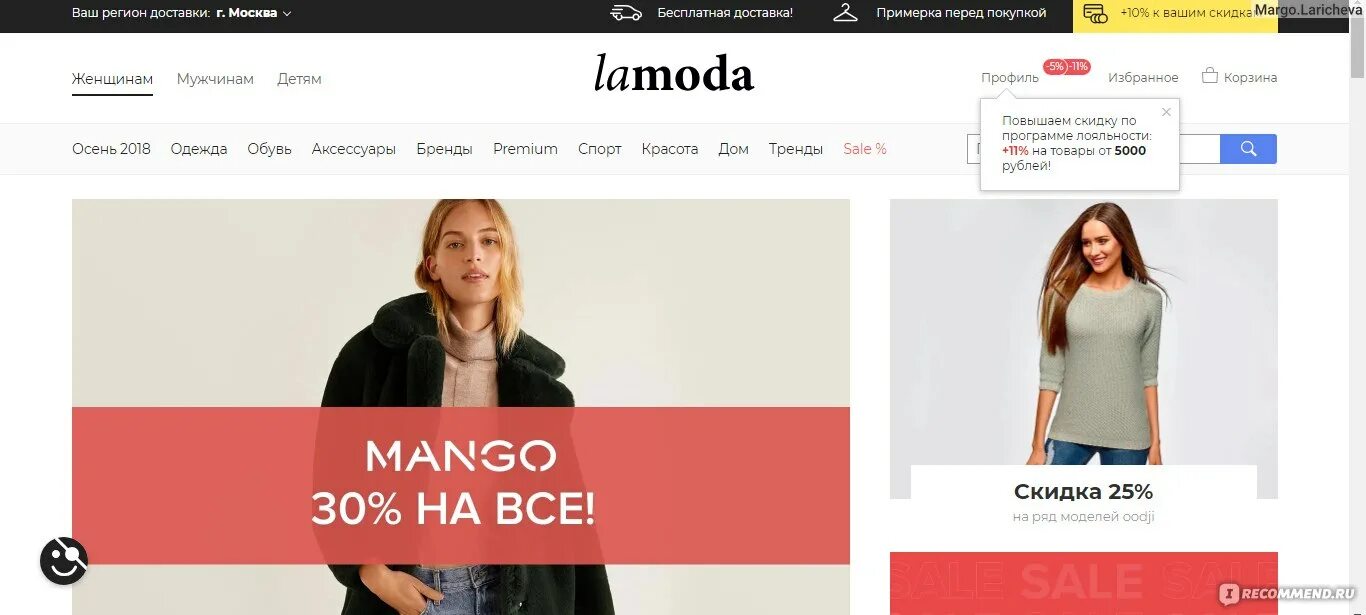Select the Мужчинам tab
This screenshot has width=1366, height=615.
[x=215, y=79]
